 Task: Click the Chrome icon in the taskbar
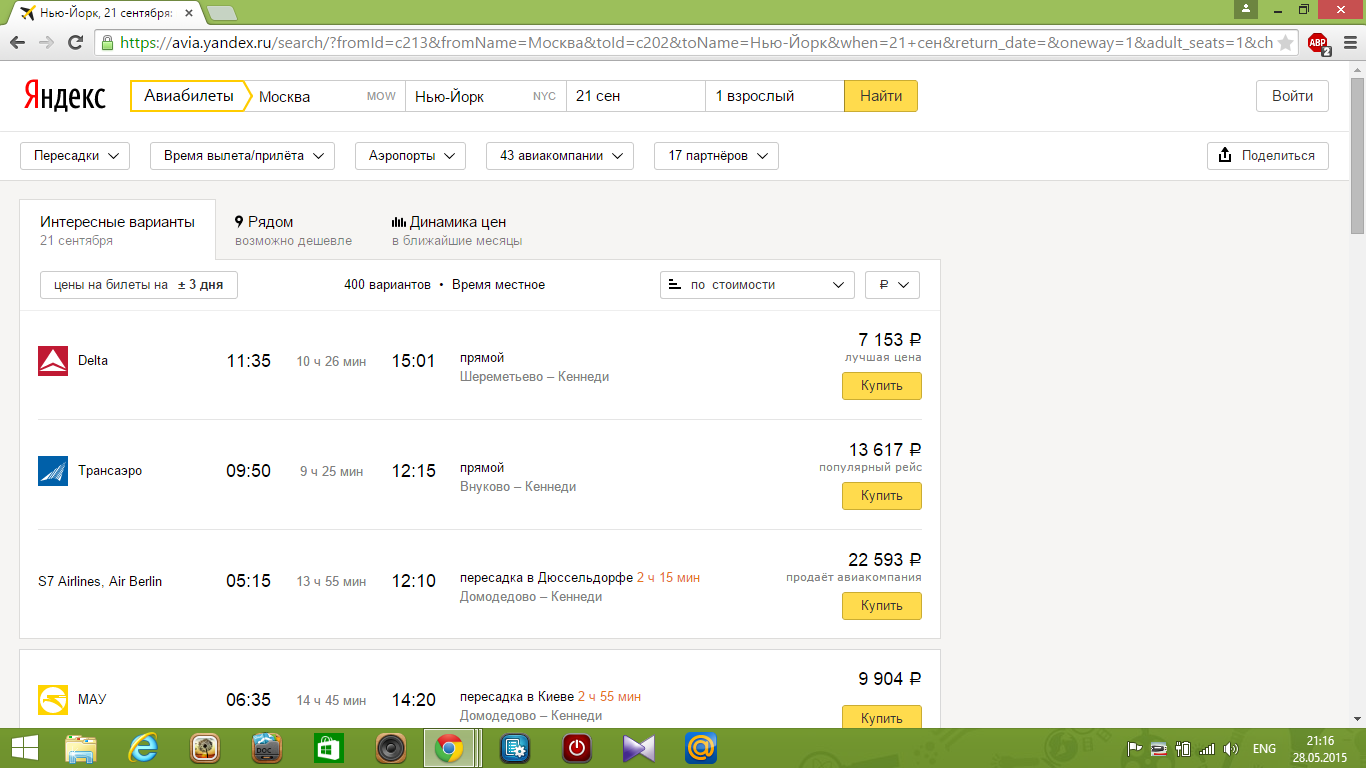[448, 748]
